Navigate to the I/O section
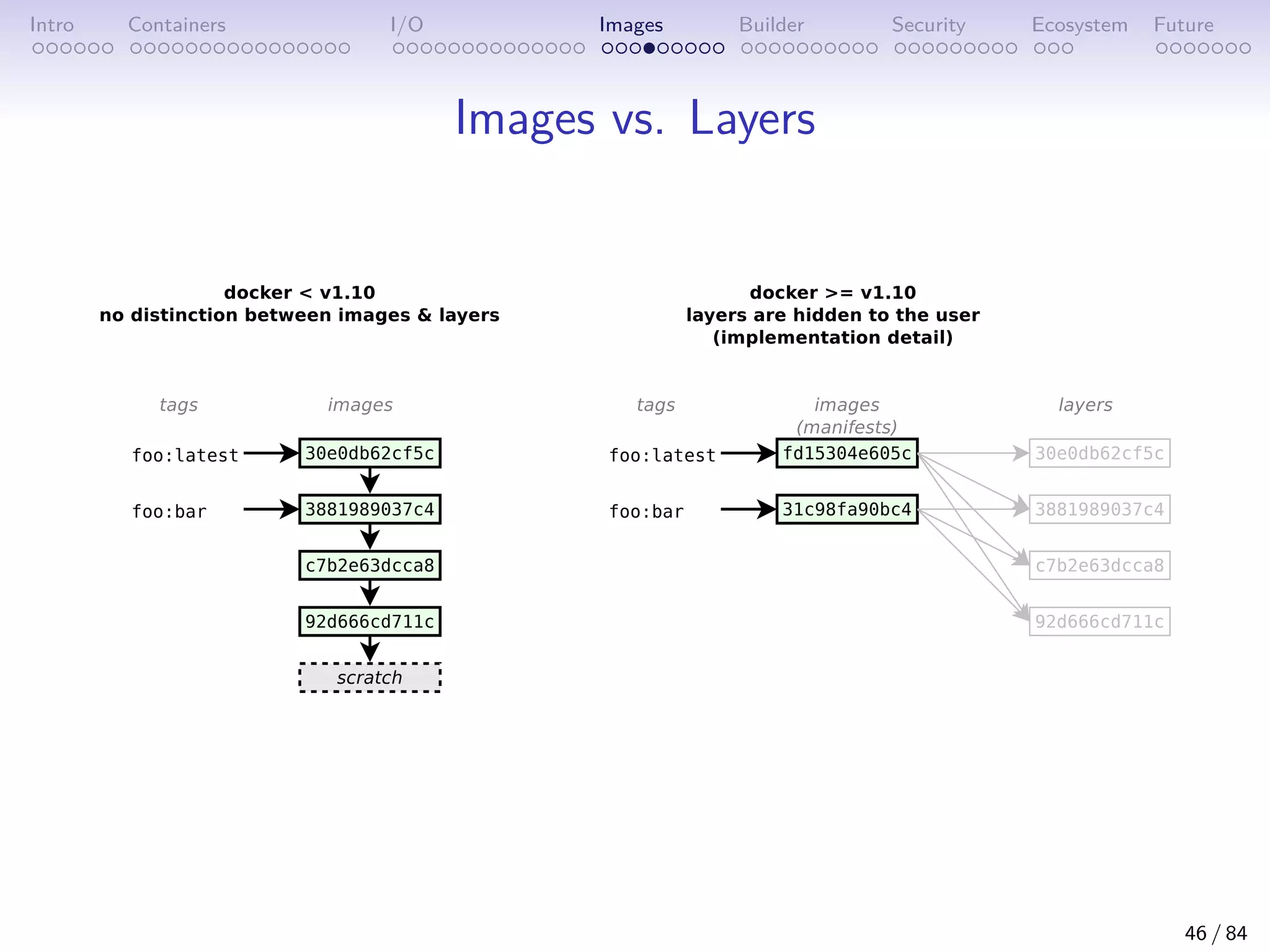Viewport: 1270px width, 952px height. click(407, 25)
